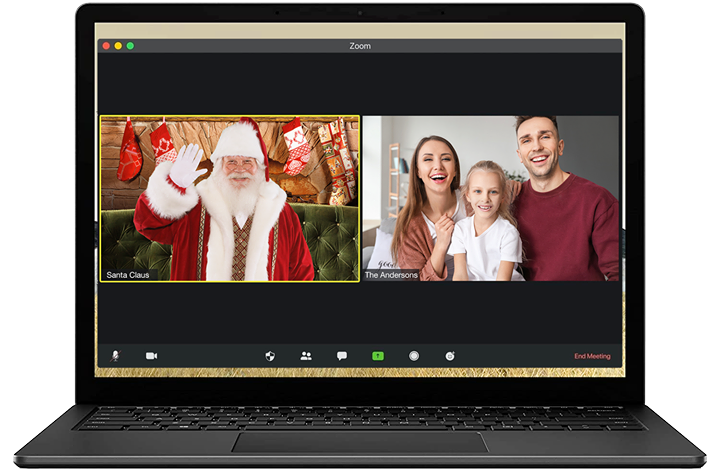Click the Record circle icon
The image size is (720, 474).
click(x=414, y=356)
